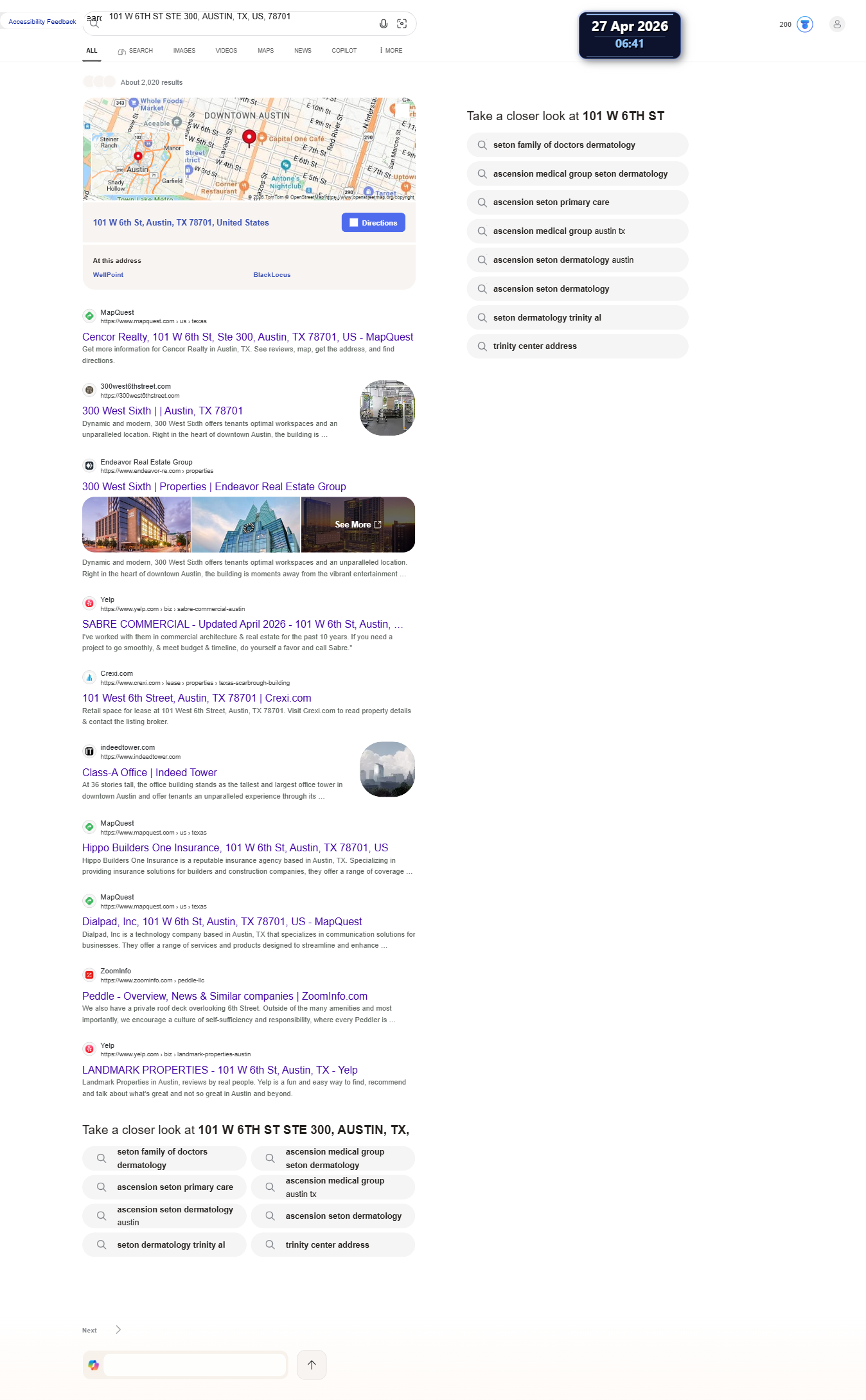Select the ALL results tab
866x1400 pixels.
92,50
